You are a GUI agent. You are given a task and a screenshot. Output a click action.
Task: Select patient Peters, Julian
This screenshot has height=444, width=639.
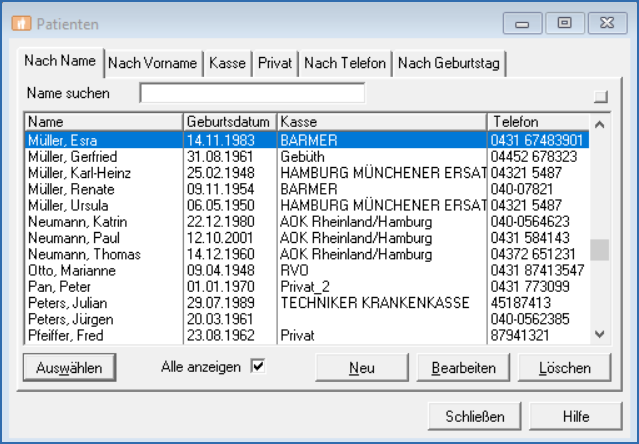(x=307, y=303)
